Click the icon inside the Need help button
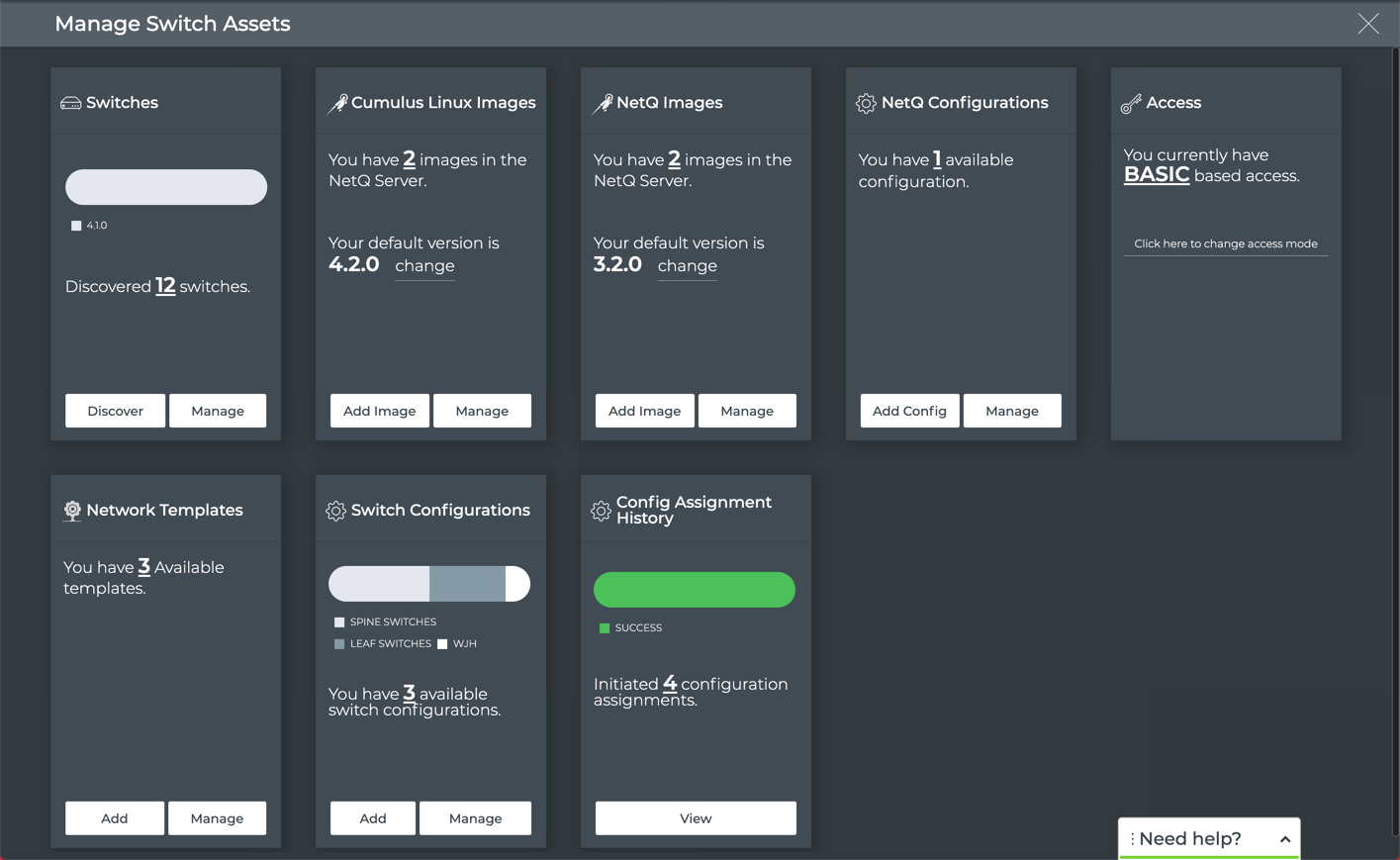This screenshot has width=1400, height=860. 1132,839
